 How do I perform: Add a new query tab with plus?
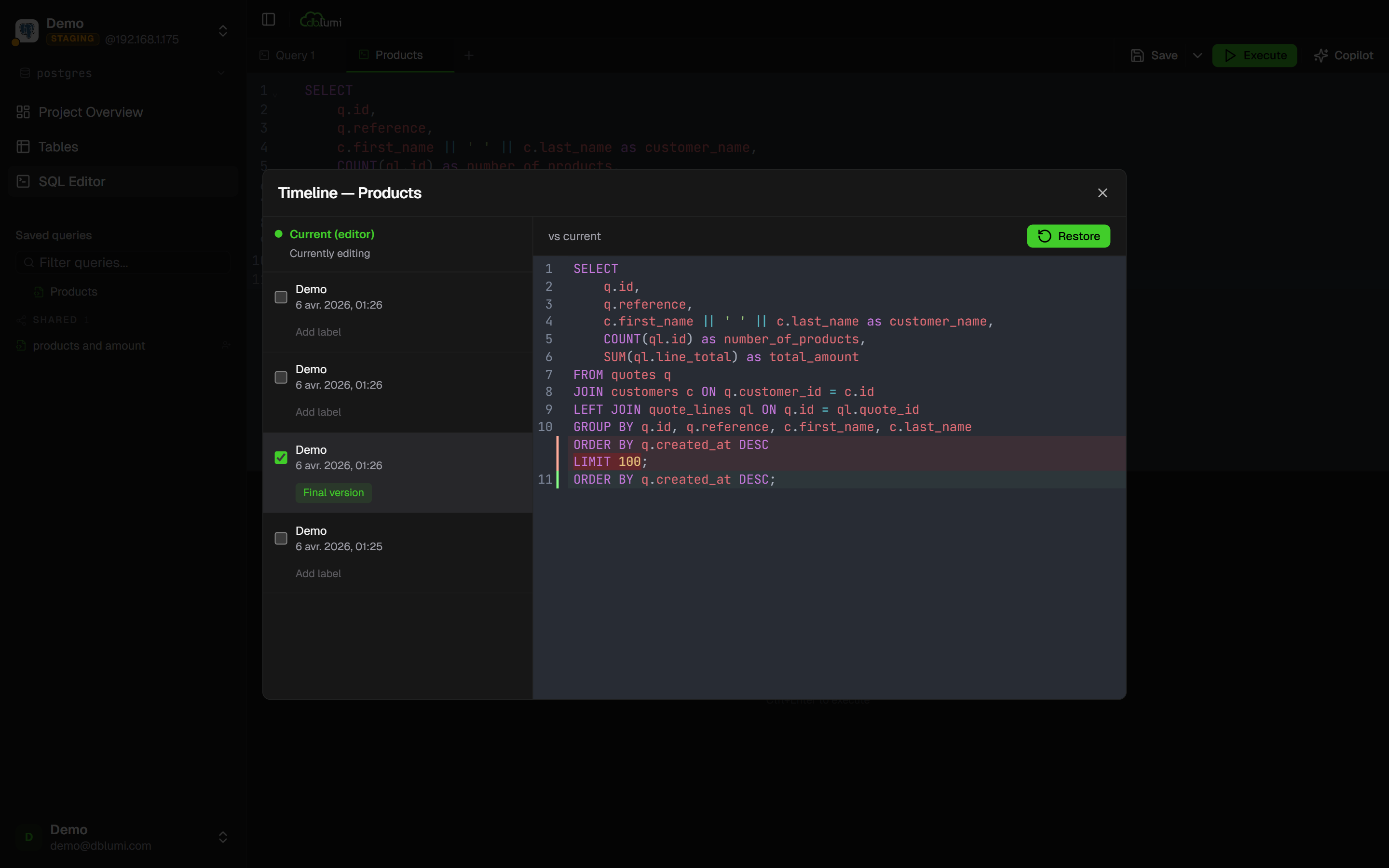(469, 55)
